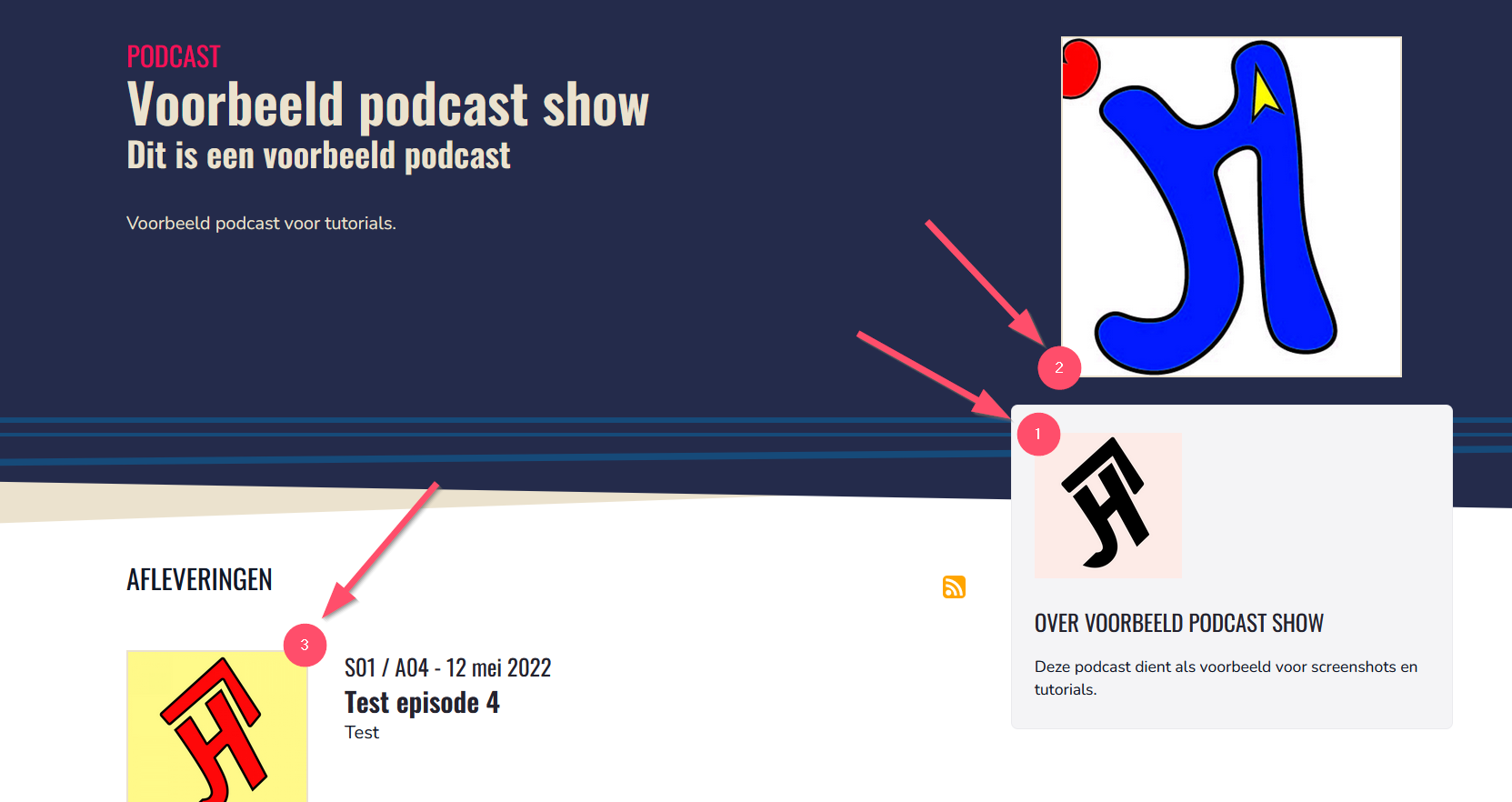The height and width of the screenshot is (802, 1512).
Task: Click the black logo in the sidebar card
Action: pyautogui.click(x=1108, y=505)
